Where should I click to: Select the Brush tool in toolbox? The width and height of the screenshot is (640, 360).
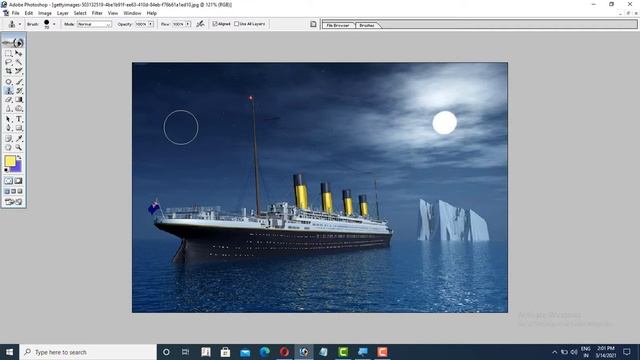[19, 82]
